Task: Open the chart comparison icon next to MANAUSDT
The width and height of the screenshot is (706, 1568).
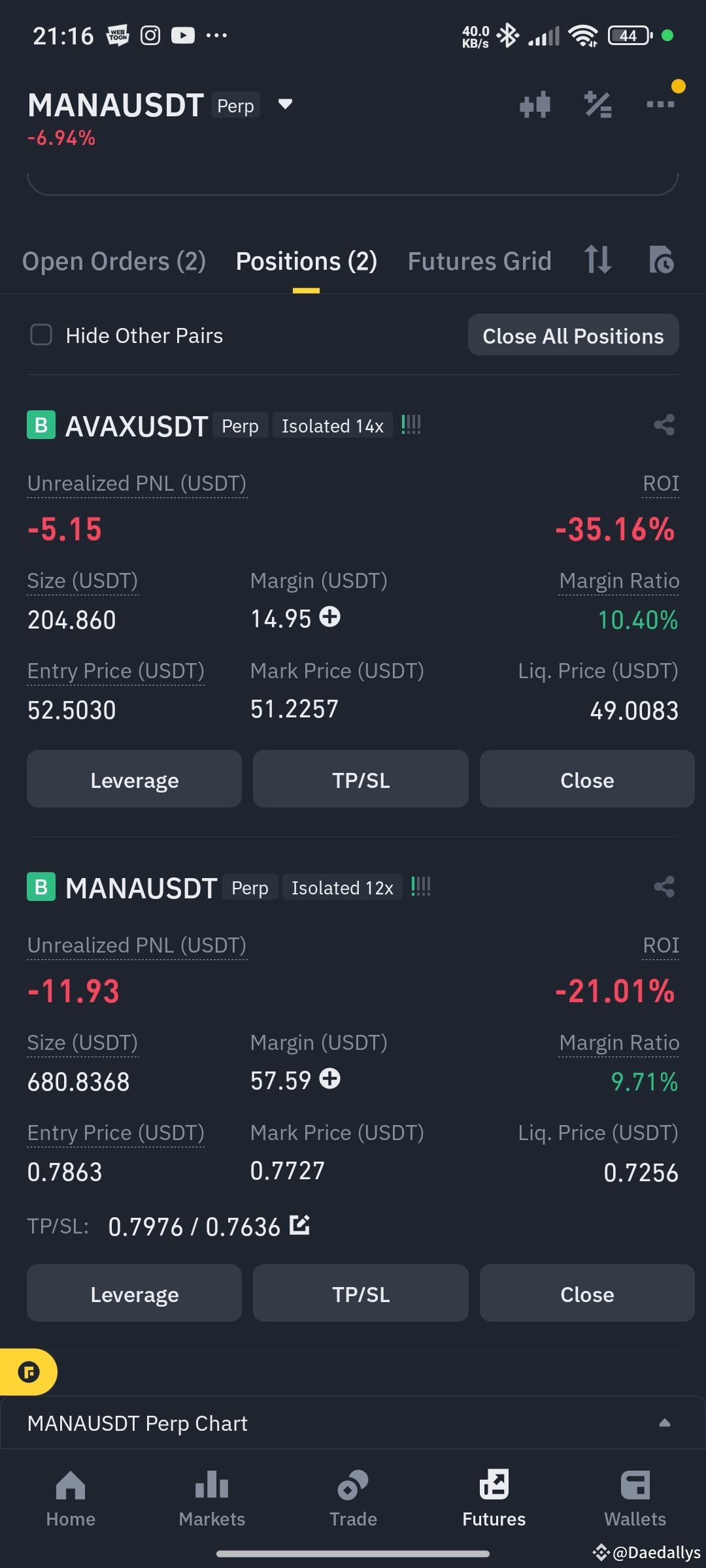Action: (x=535, y=105)
